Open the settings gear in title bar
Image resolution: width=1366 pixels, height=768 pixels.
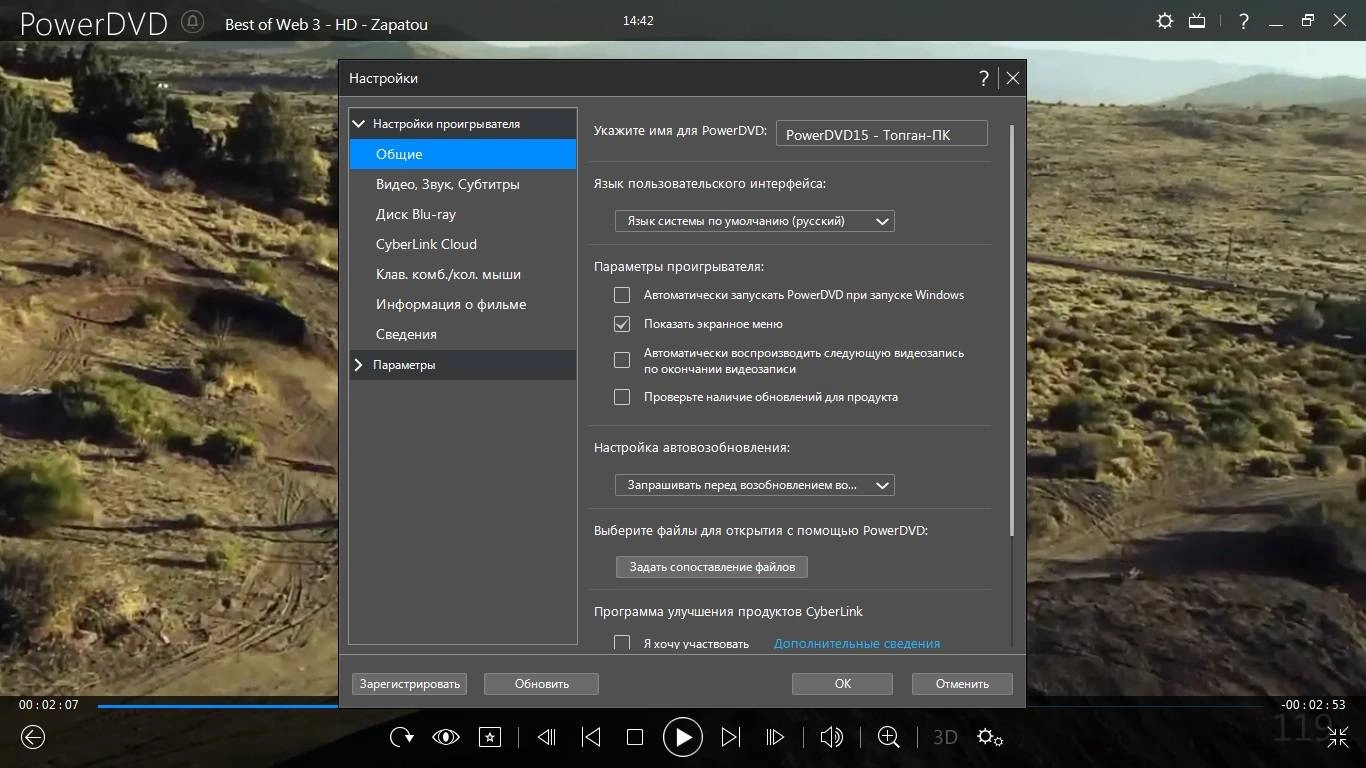[x=1165, y=20]
